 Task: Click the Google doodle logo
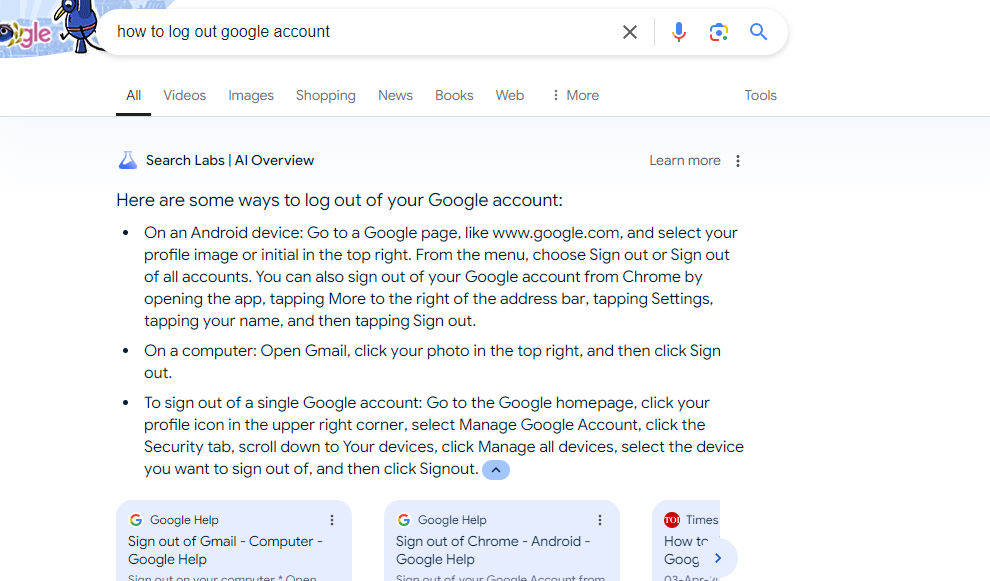click(51, 28)
